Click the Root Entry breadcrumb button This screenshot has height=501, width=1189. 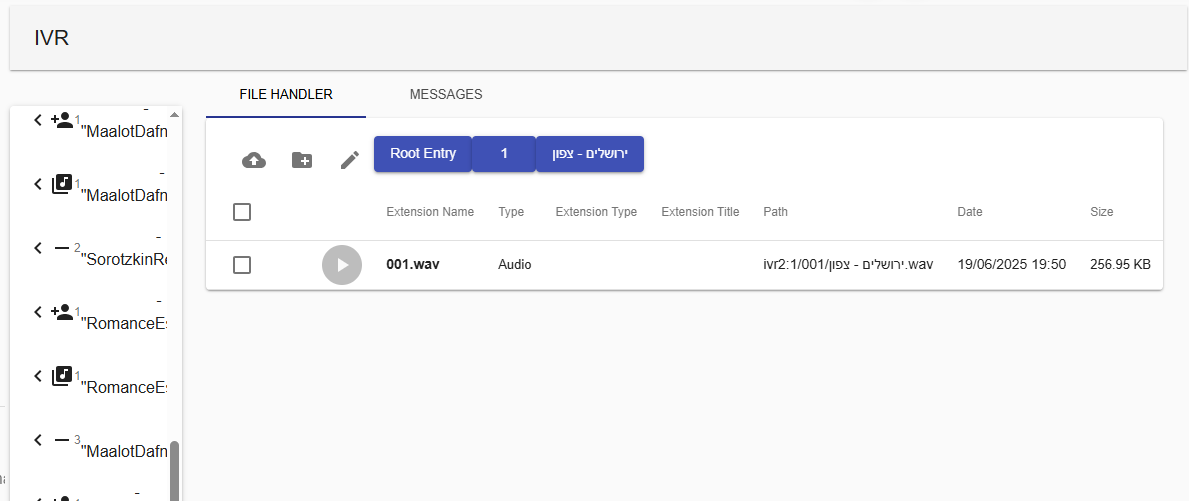(423, 154)
